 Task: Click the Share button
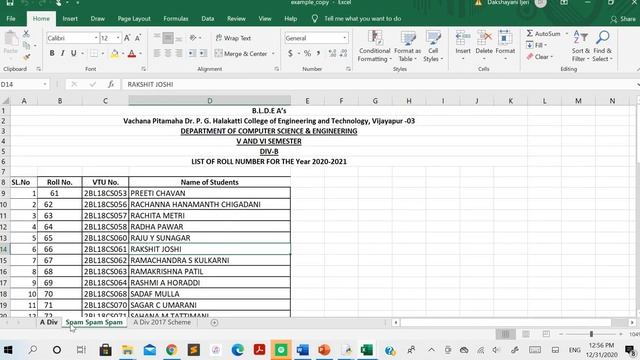(x=623, y=19)
